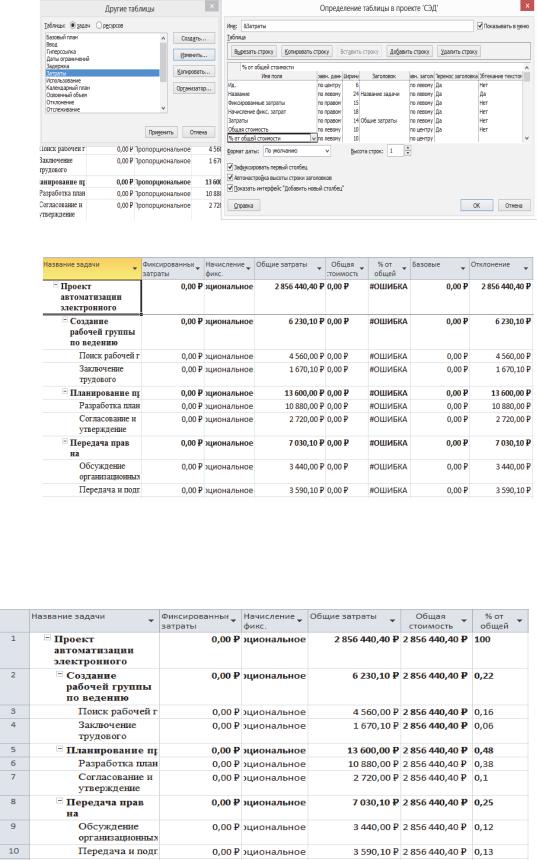Open the 'Формат даты' combo box
Screen dimensions: 537x860
[297, 151]
